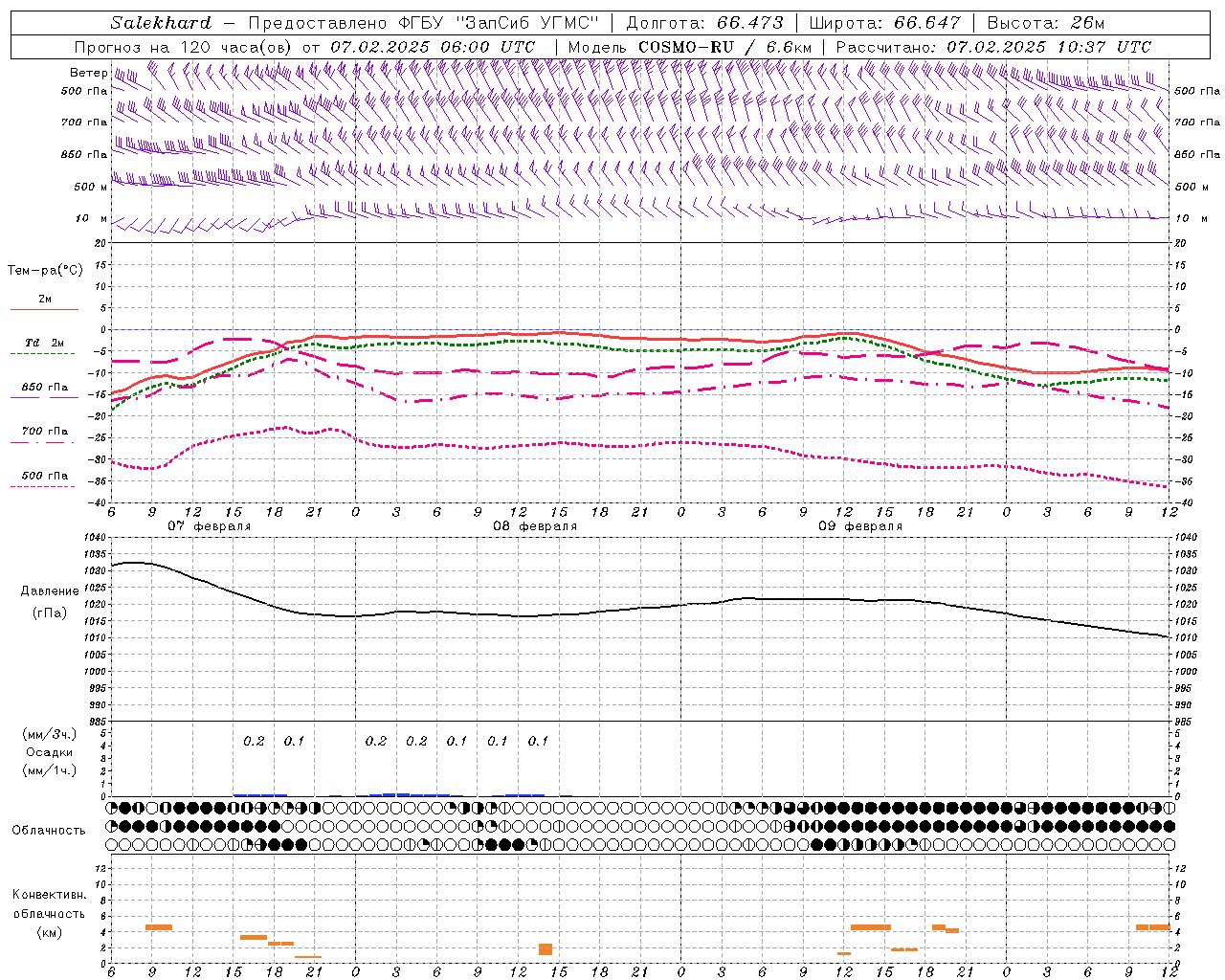The width and height of the screenshot is (1225, 980).
Task: Click the Высота: 26м header field
Action: [x=1047, y=23]
